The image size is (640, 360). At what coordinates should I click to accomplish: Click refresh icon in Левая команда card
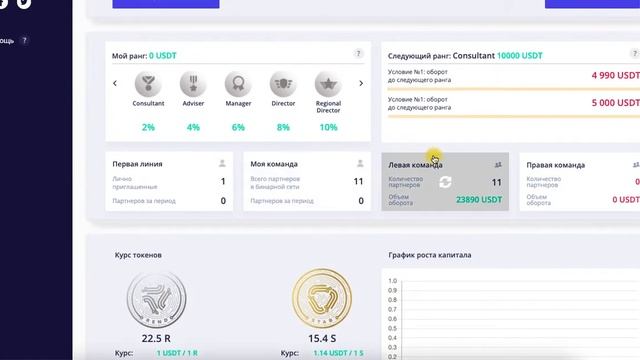coord(445,182)
